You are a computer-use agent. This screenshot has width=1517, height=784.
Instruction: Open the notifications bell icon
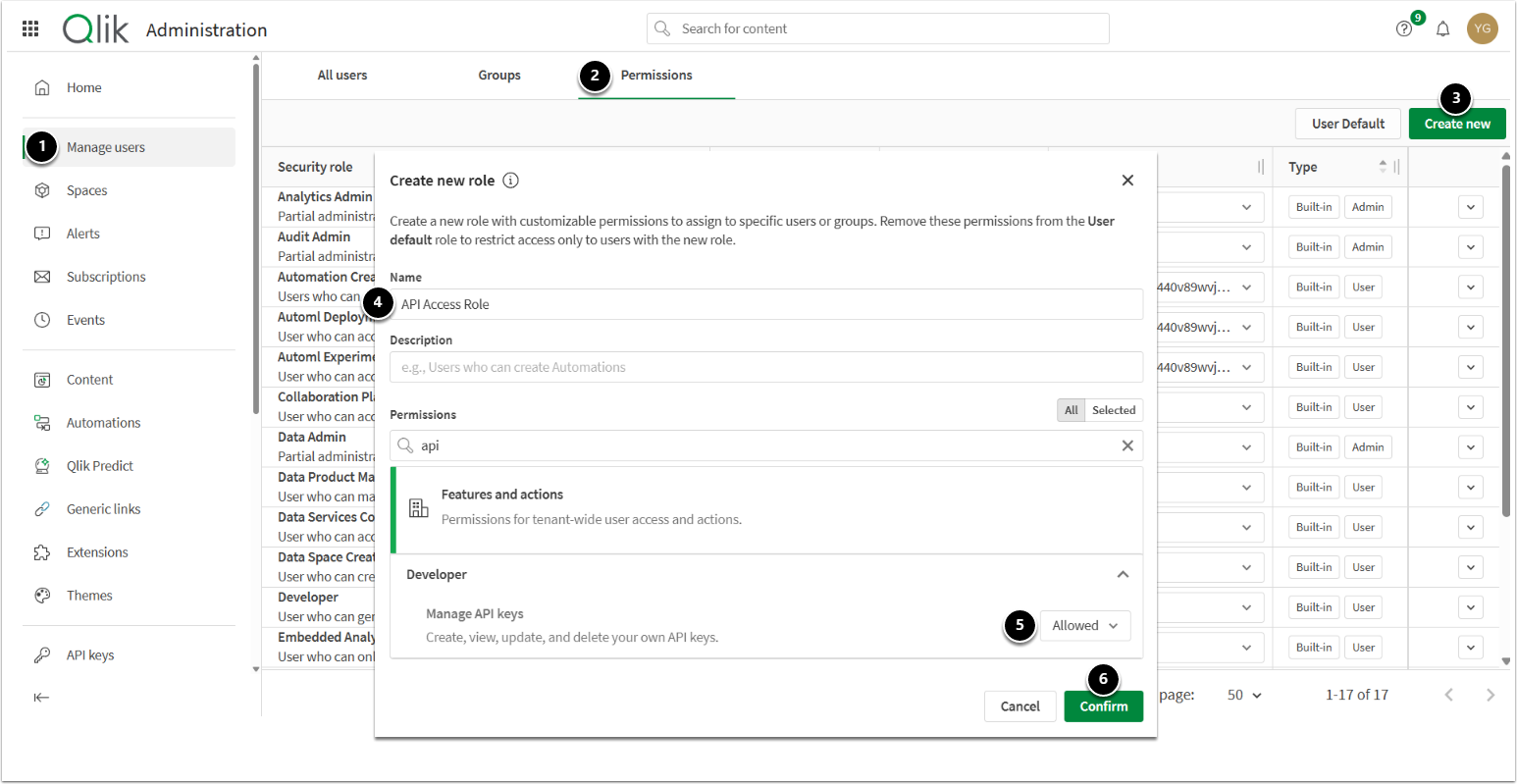click(x=1442, y=29)
